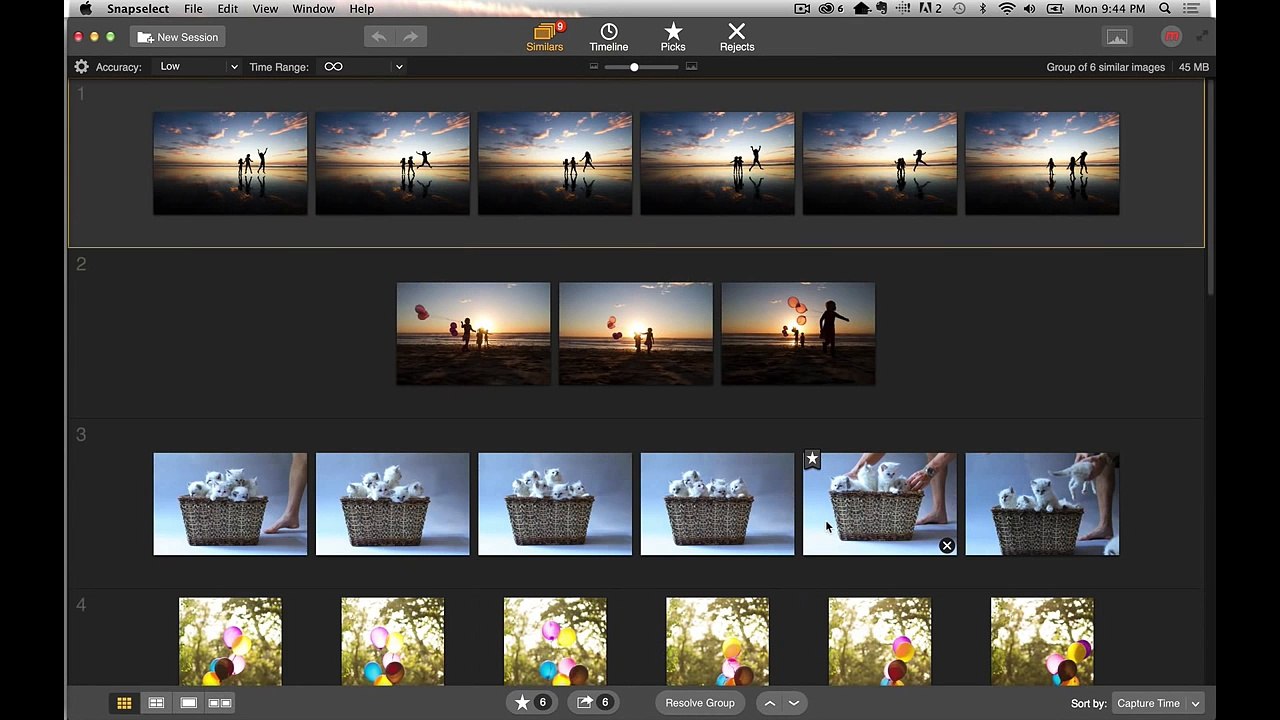
Task: Enter full screen with the arrows icon
Action: click(1201, 37)
